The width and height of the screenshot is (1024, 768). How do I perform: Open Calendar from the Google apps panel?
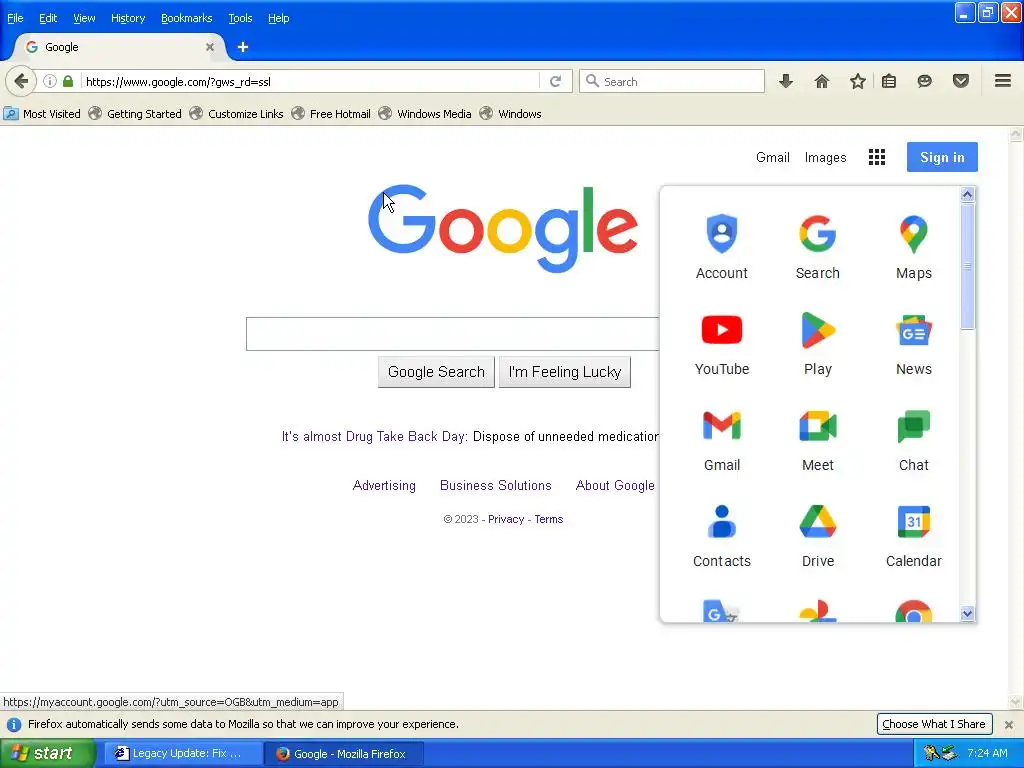pos(914,536)
